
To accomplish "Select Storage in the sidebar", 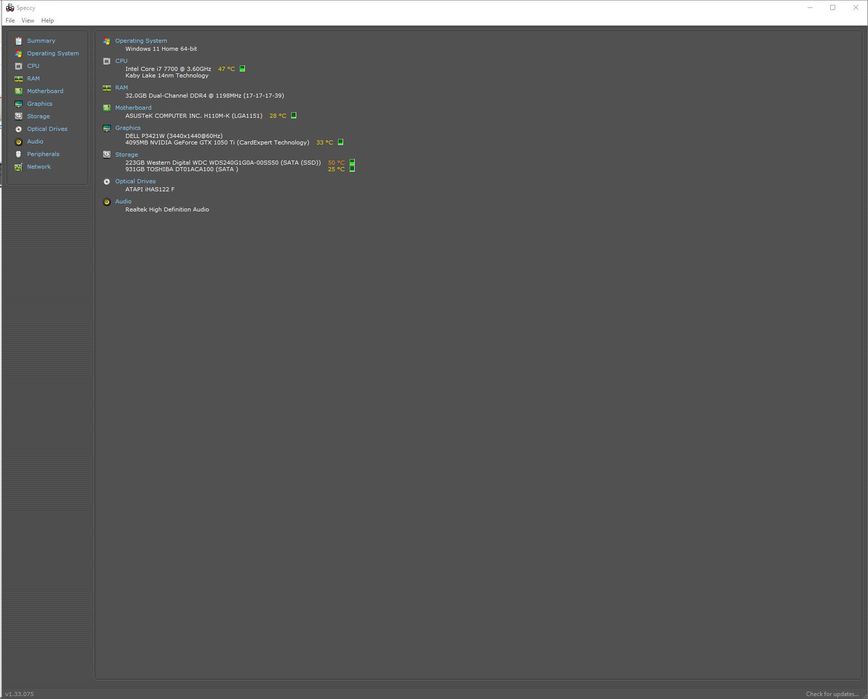I will [38, 116].
